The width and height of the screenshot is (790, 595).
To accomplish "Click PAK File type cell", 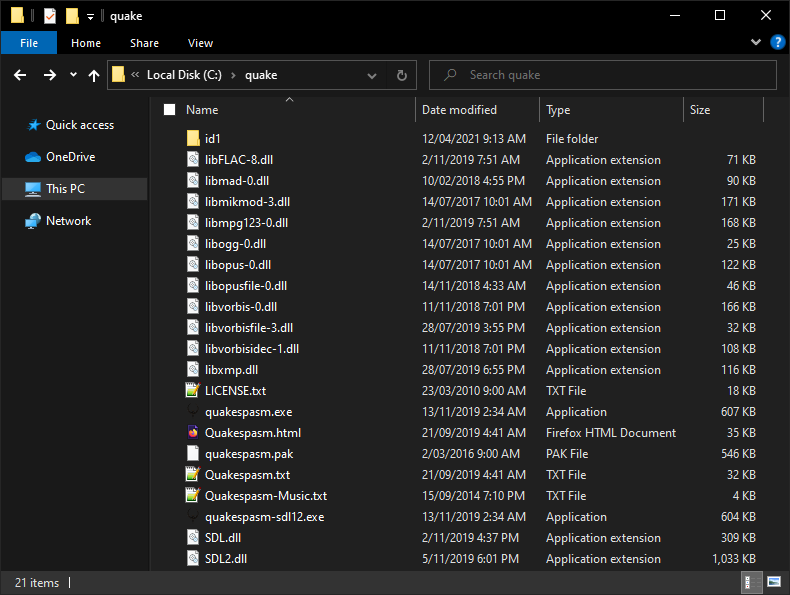I will pyautogui.click(x=567, y=454).
